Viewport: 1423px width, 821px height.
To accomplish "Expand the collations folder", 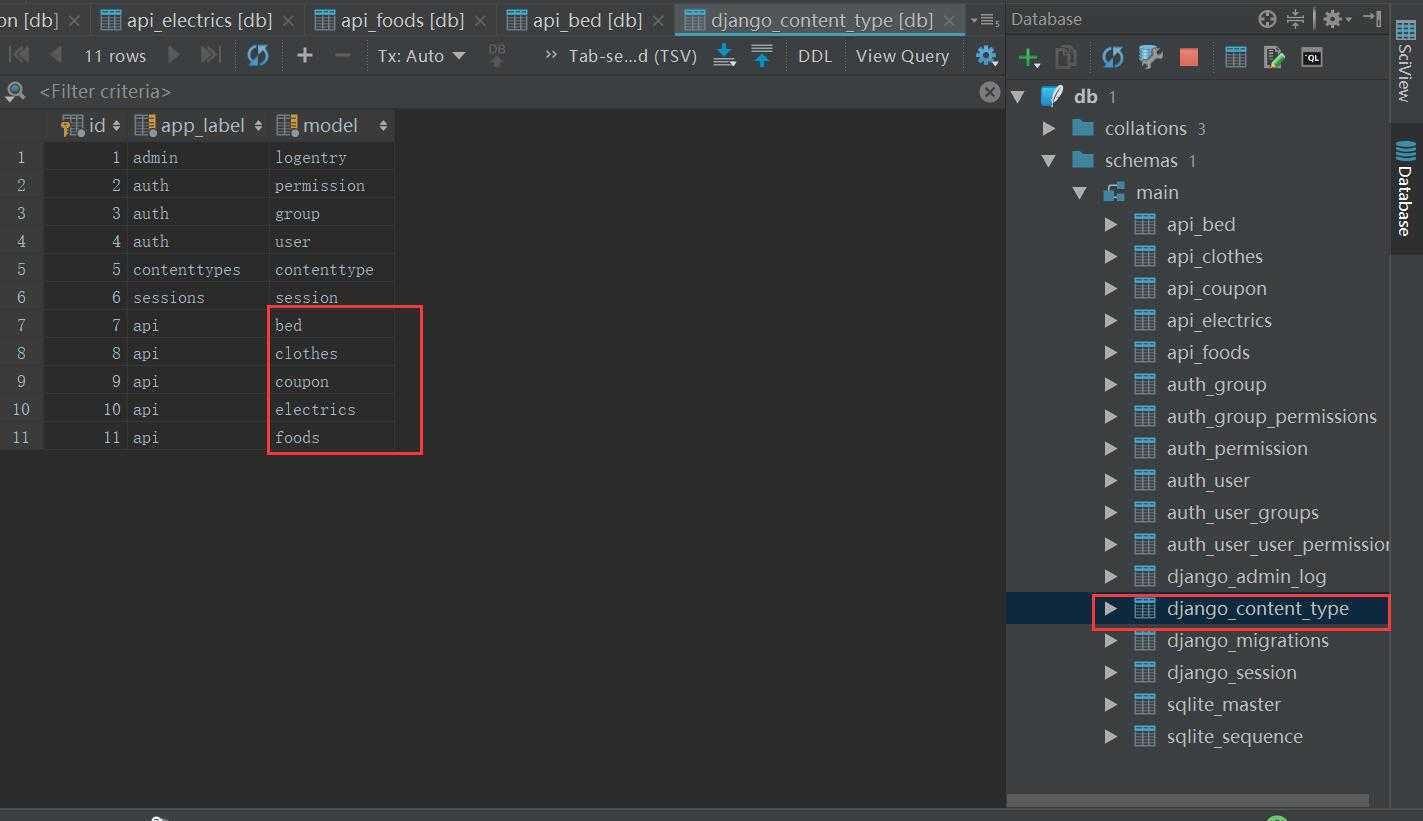I will pyautogui.click(x=1049, y=129).
